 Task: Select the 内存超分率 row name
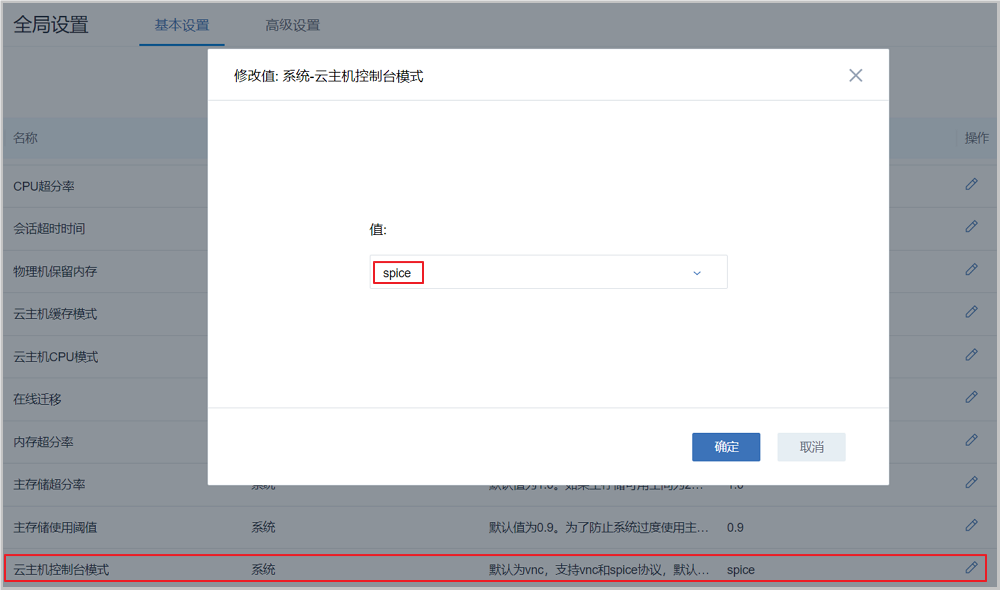tap(43, 441)
